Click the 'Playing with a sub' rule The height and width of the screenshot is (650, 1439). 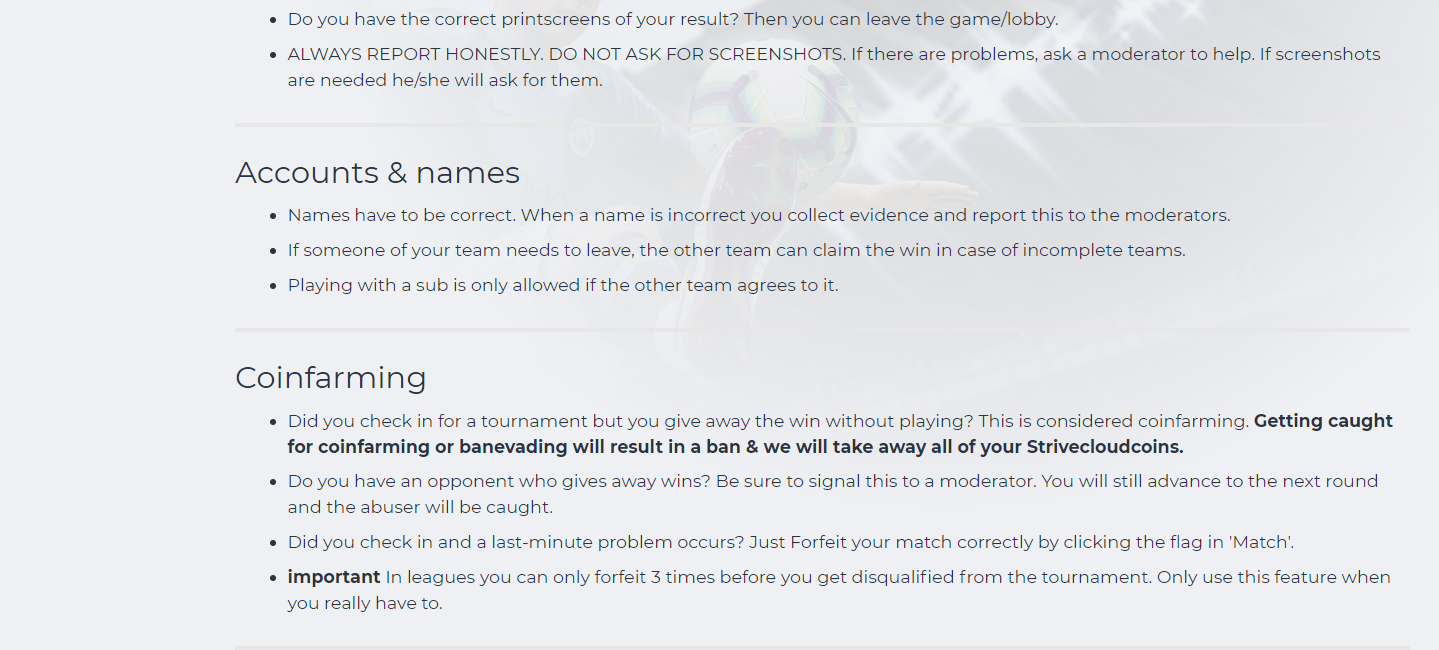pos(562,285)
